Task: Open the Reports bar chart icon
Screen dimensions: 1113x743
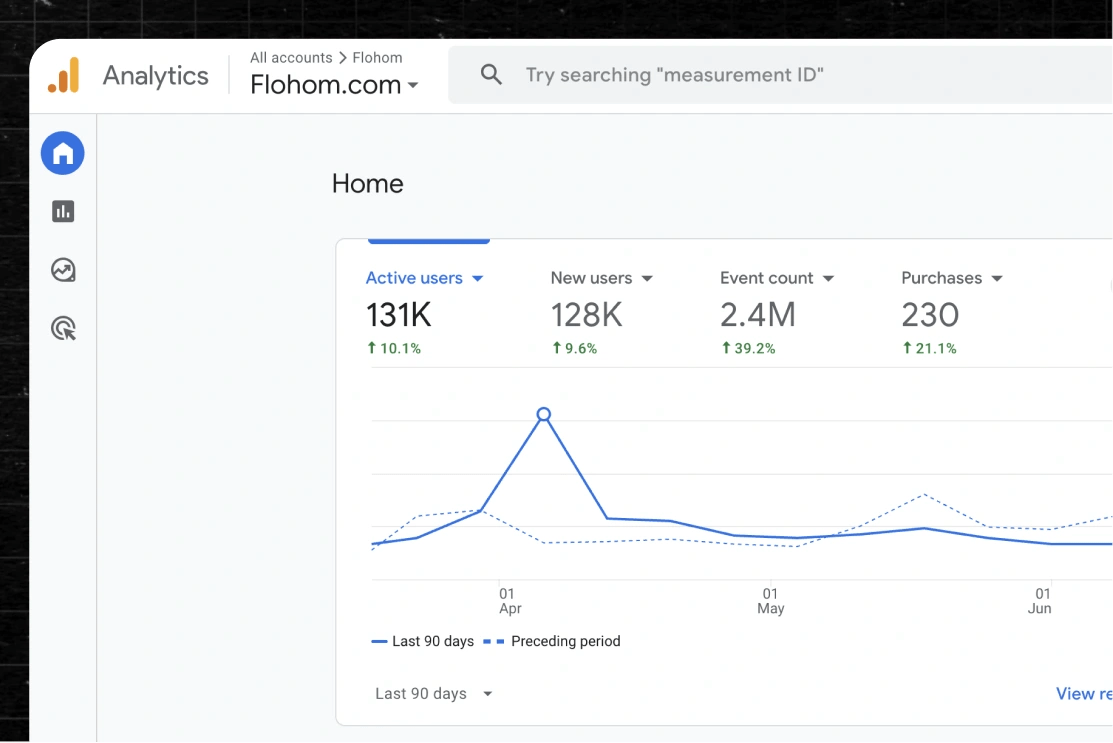Action: click(63, 211)
